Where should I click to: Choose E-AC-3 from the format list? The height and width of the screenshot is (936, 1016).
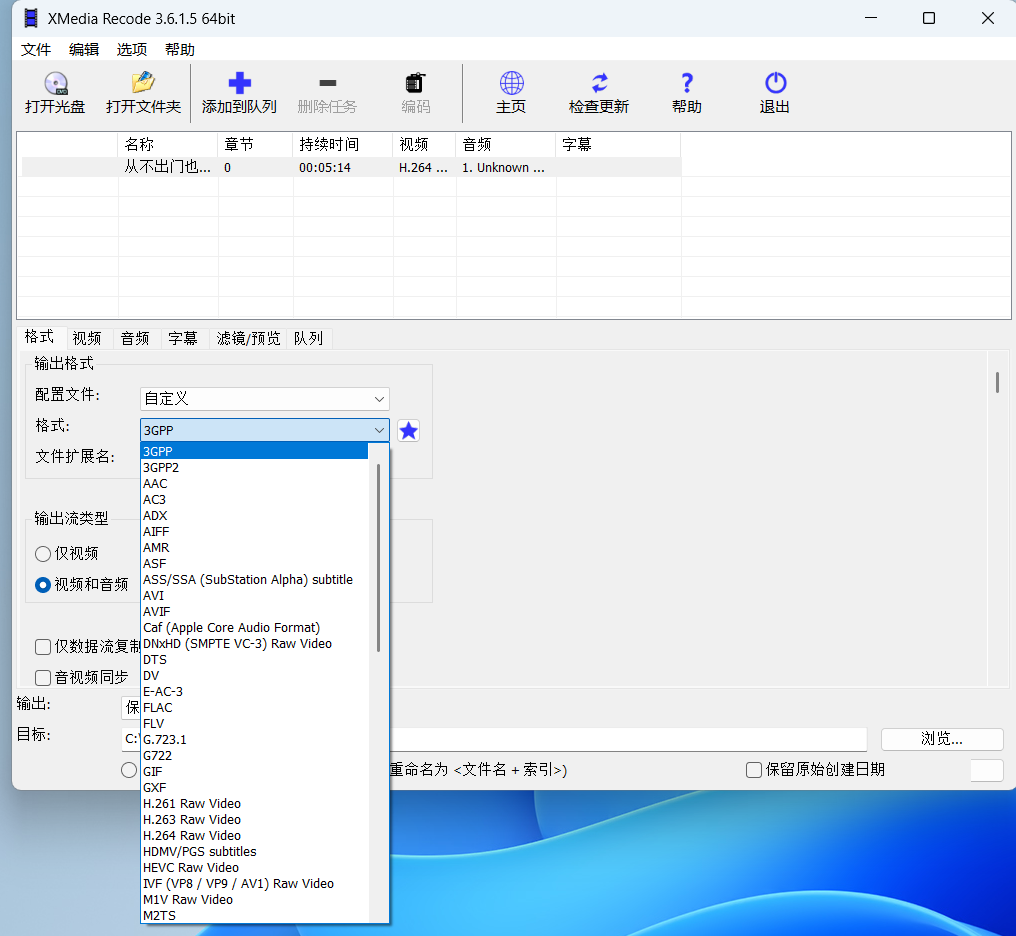[x=255, y=691]
